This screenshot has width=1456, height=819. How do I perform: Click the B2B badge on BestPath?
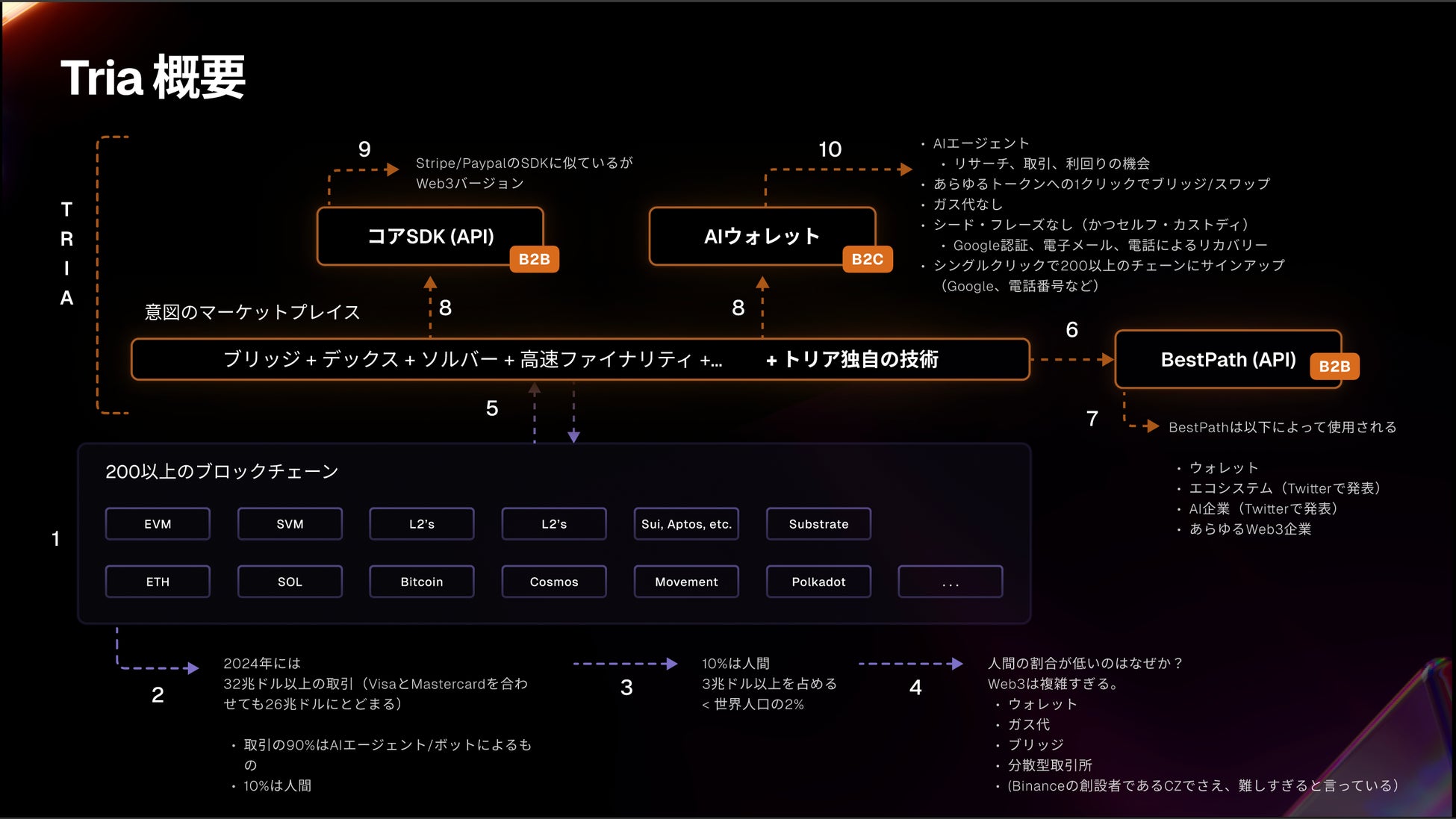tap(1334, 367)
